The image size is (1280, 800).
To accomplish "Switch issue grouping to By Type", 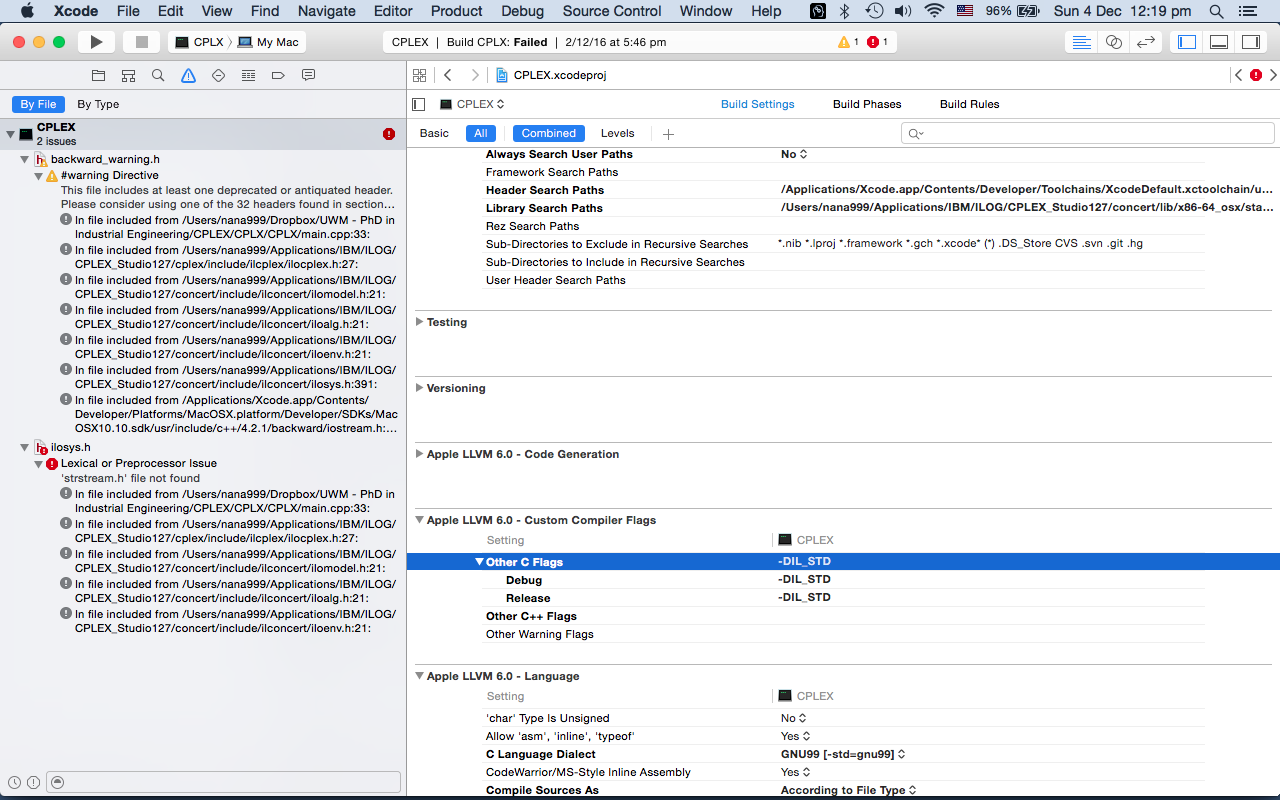I will coord(98,104).
